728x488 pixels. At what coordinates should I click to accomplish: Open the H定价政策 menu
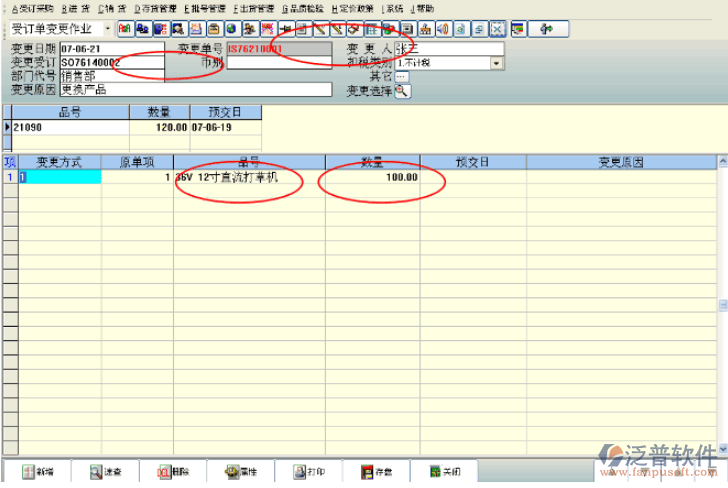coord(352,8)
